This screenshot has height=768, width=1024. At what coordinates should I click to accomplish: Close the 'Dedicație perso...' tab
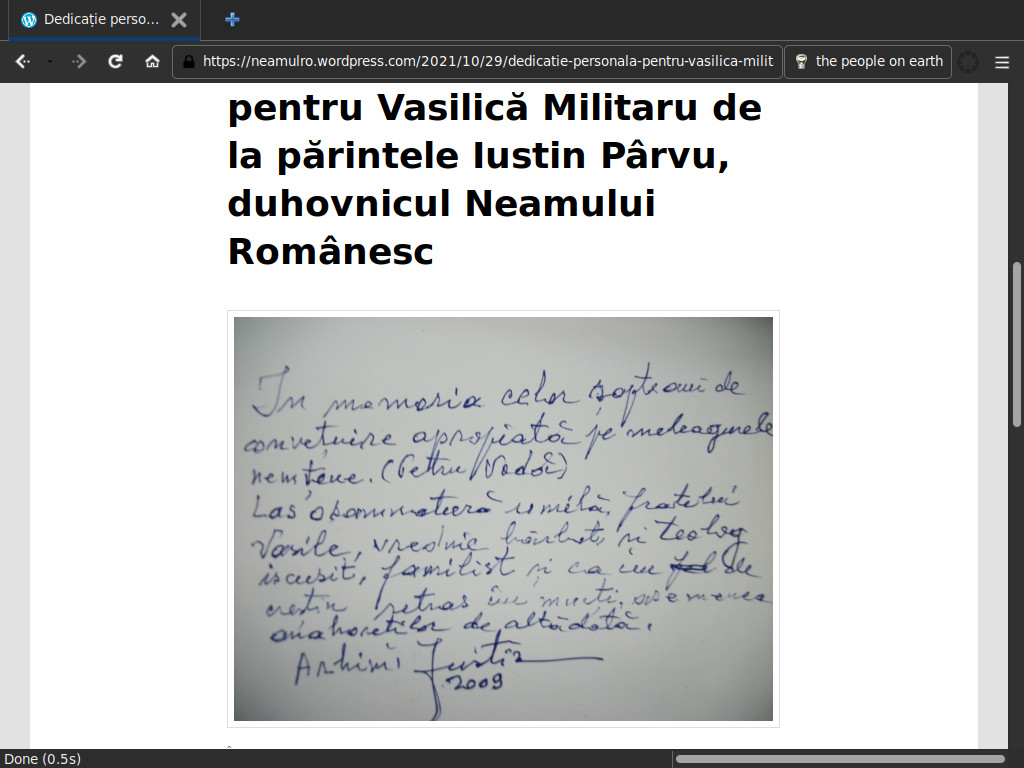coord(178,19)
